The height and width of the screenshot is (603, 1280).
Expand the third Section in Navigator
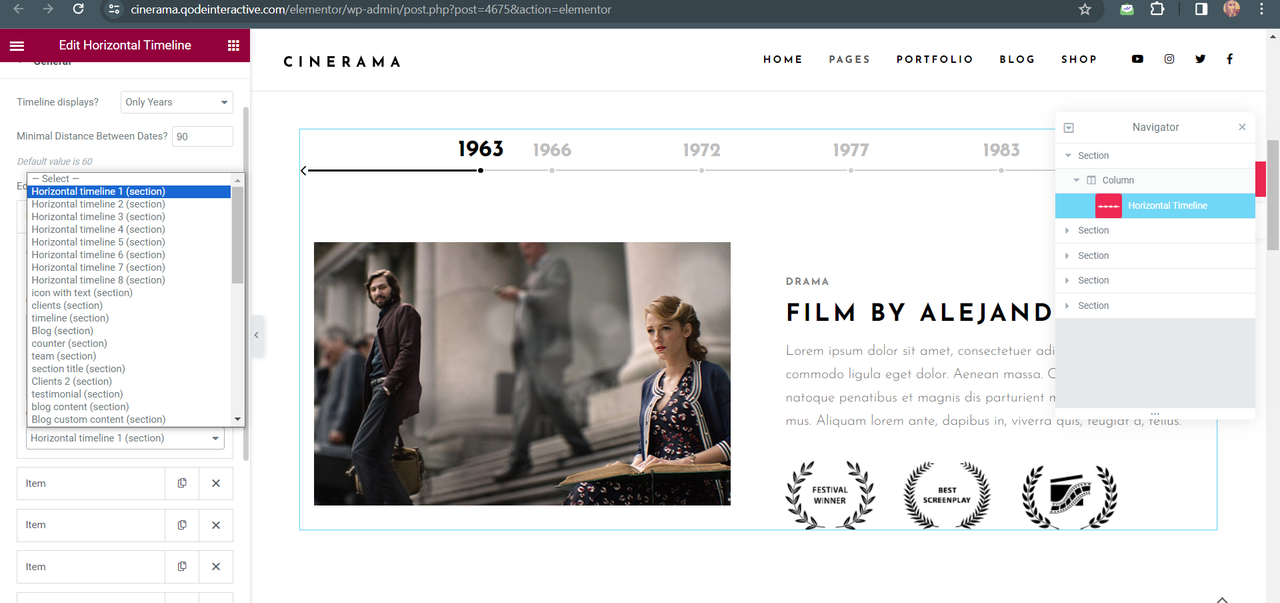[x=1068, y=256]
